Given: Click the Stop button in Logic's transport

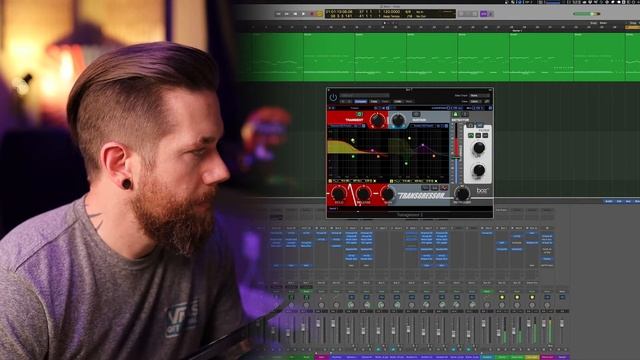Looking at the screenshot, I should 295,14.
